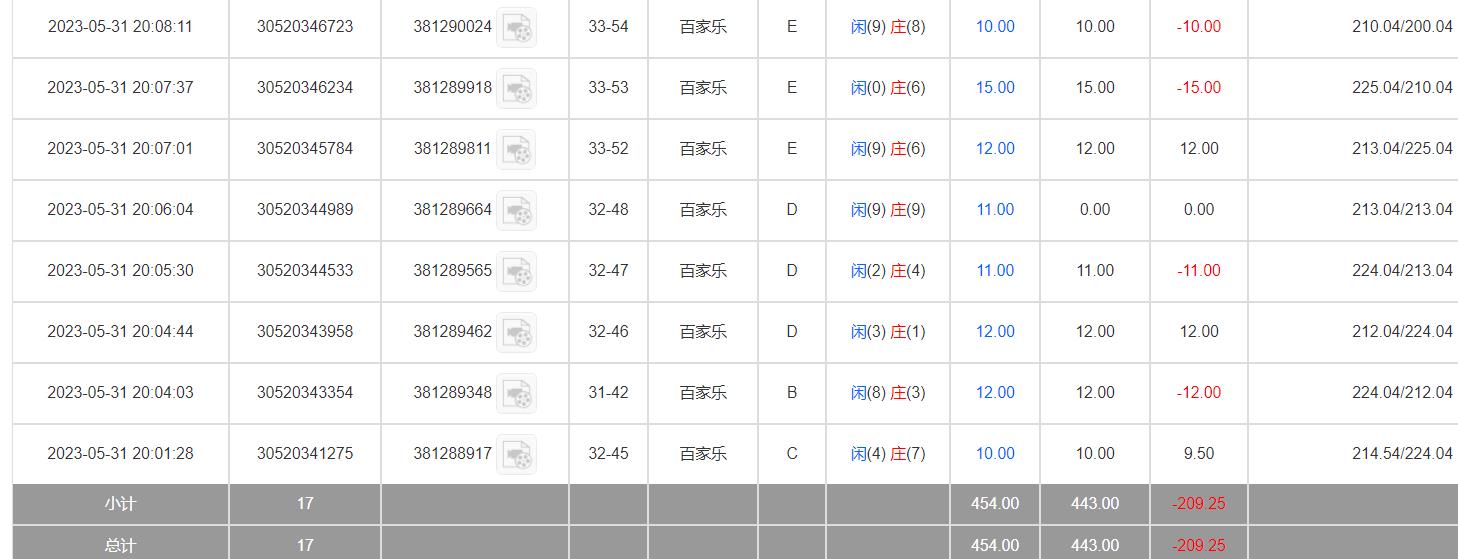Open video replay icon for round 381289811
The image size is (1458, 559).
coord(517,149)
